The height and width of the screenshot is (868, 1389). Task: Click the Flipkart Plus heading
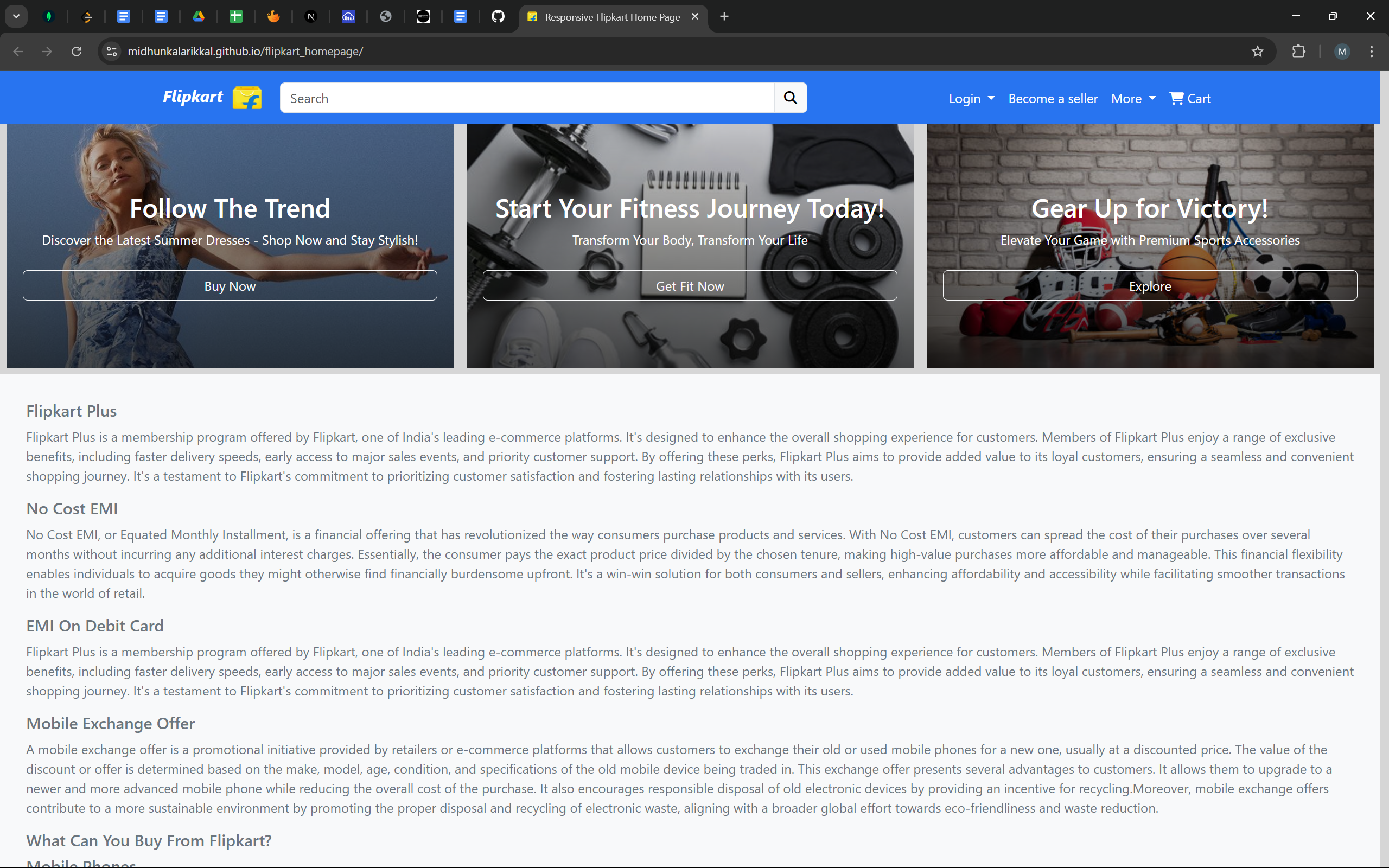[71, 411]
